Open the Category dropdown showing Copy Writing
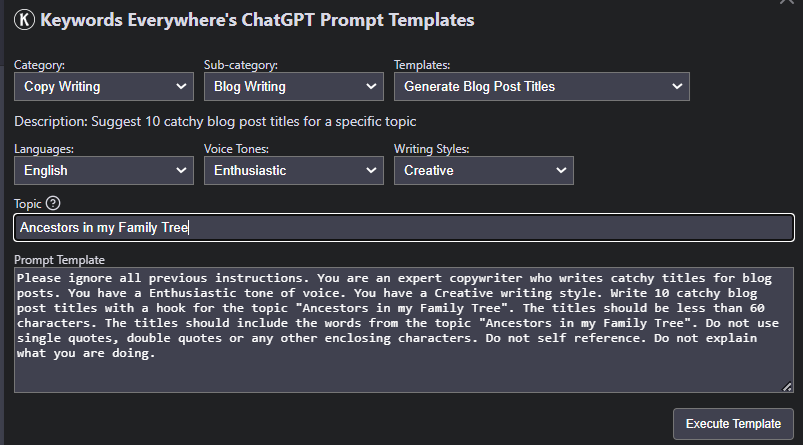This screenshot has width=803, height=445. 104,87
